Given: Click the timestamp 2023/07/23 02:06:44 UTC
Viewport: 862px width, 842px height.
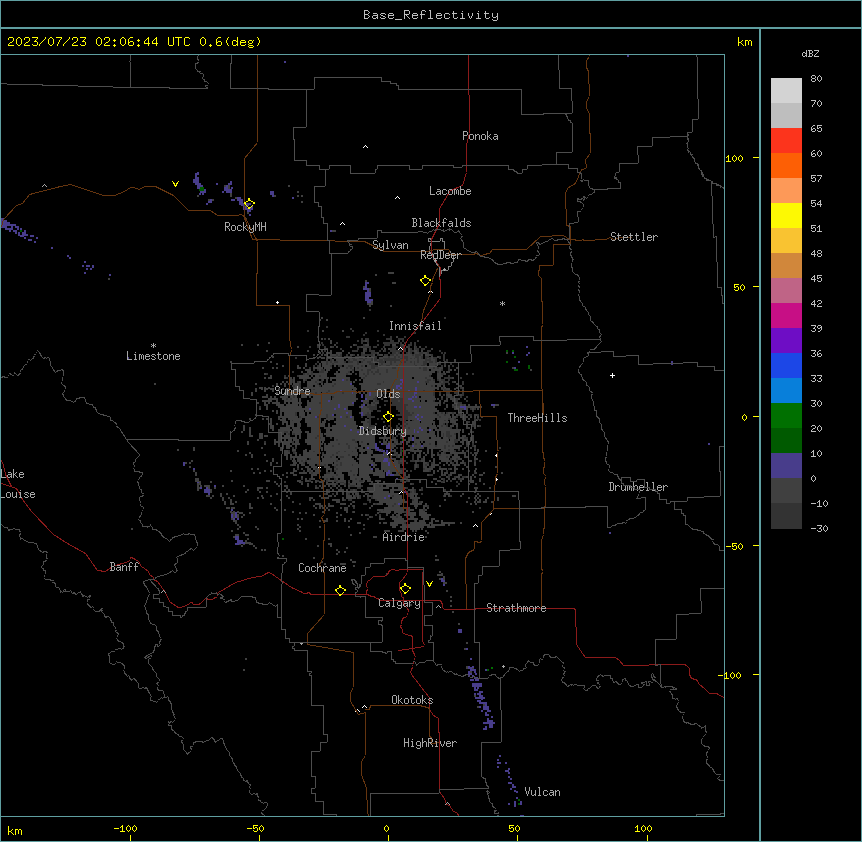Looking at the screenshot, I should tap(99, 42).
